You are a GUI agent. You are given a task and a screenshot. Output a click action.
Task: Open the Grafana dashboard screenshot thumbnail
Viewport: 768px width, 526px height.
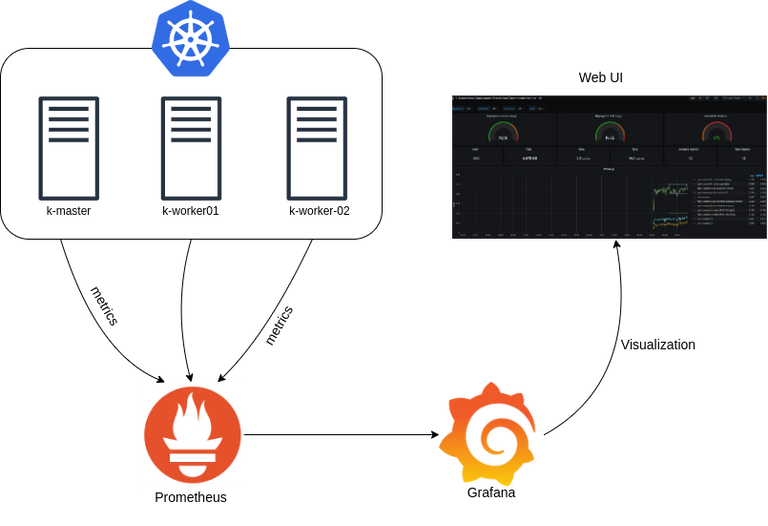tap(609, 167)
